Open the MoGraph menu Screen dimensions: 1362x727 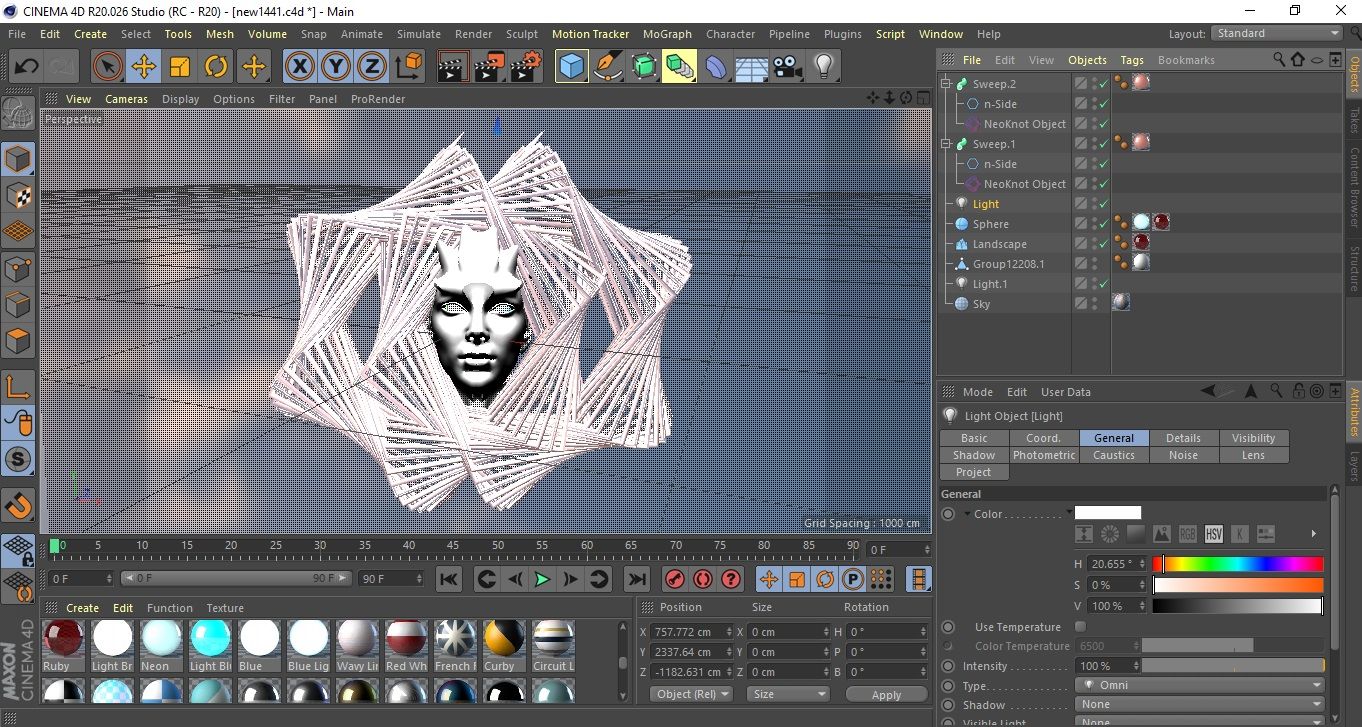coord(667,34)
